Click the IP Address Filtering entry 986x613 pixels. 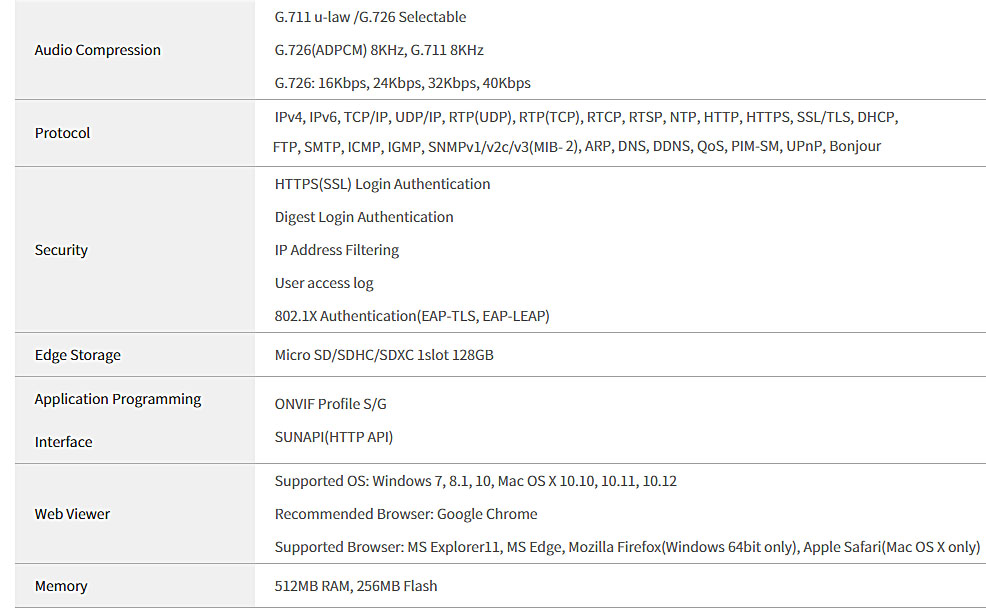(x=336, y=250)
